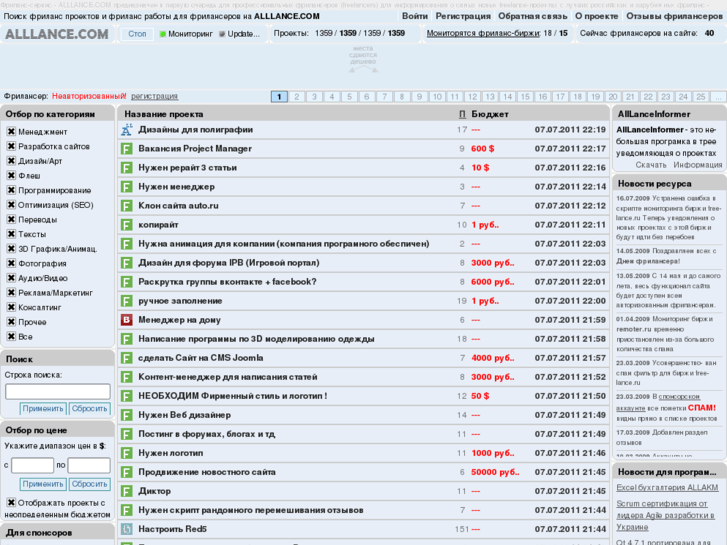Click the green icon next to 'Диктор'
Image resolution: width=727 pixels, height=545 pixels.
(127, 491)
